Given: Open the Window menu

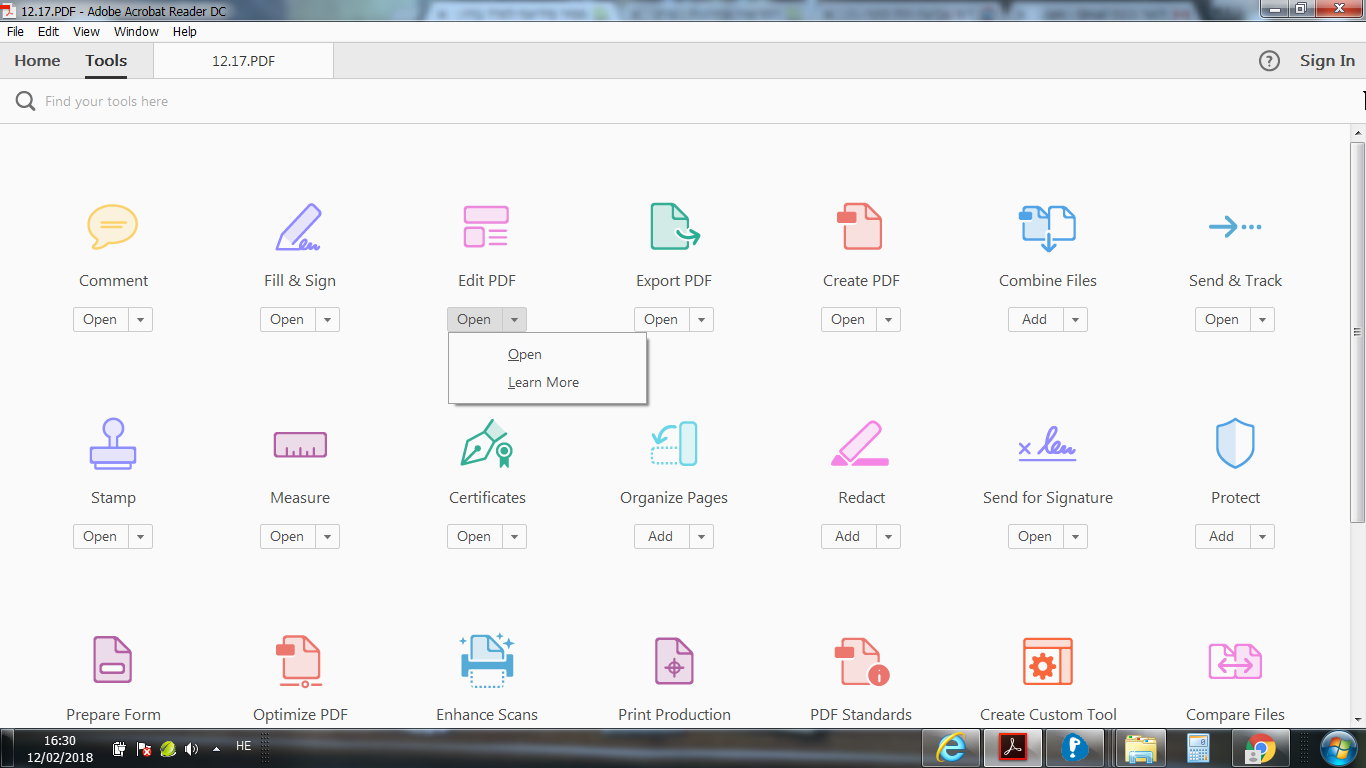Looking at the screenshot, I should coord(136,32).
